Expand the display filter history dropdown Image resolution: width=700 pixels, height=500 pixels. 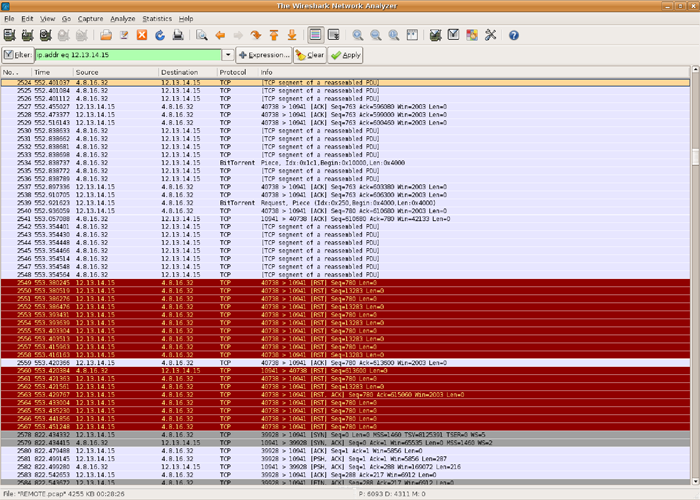(x=228, y=55)
